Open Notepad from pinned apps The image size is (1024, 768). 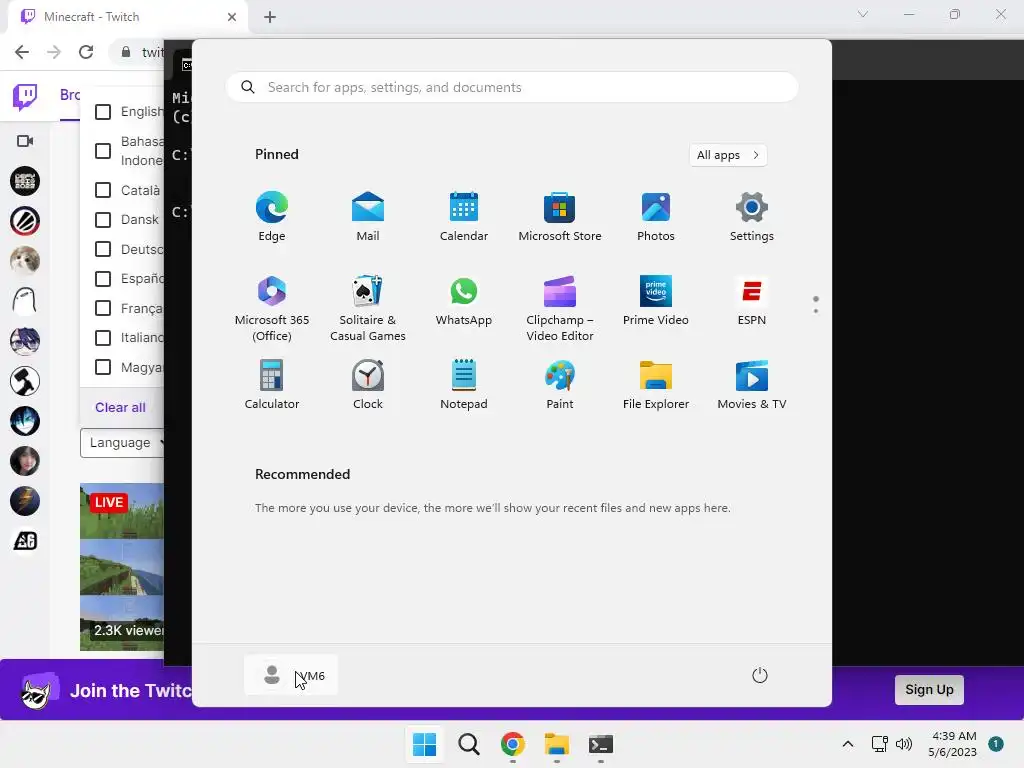[464, 385]
